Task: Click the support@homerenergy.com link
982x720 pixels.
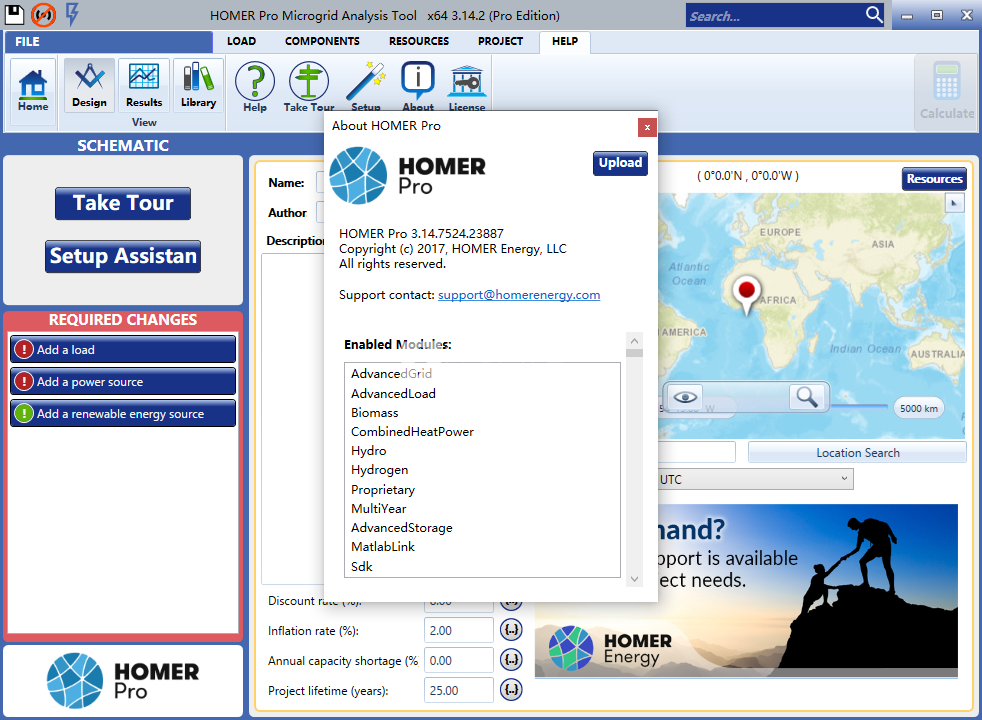Action: tap(519, 295)
